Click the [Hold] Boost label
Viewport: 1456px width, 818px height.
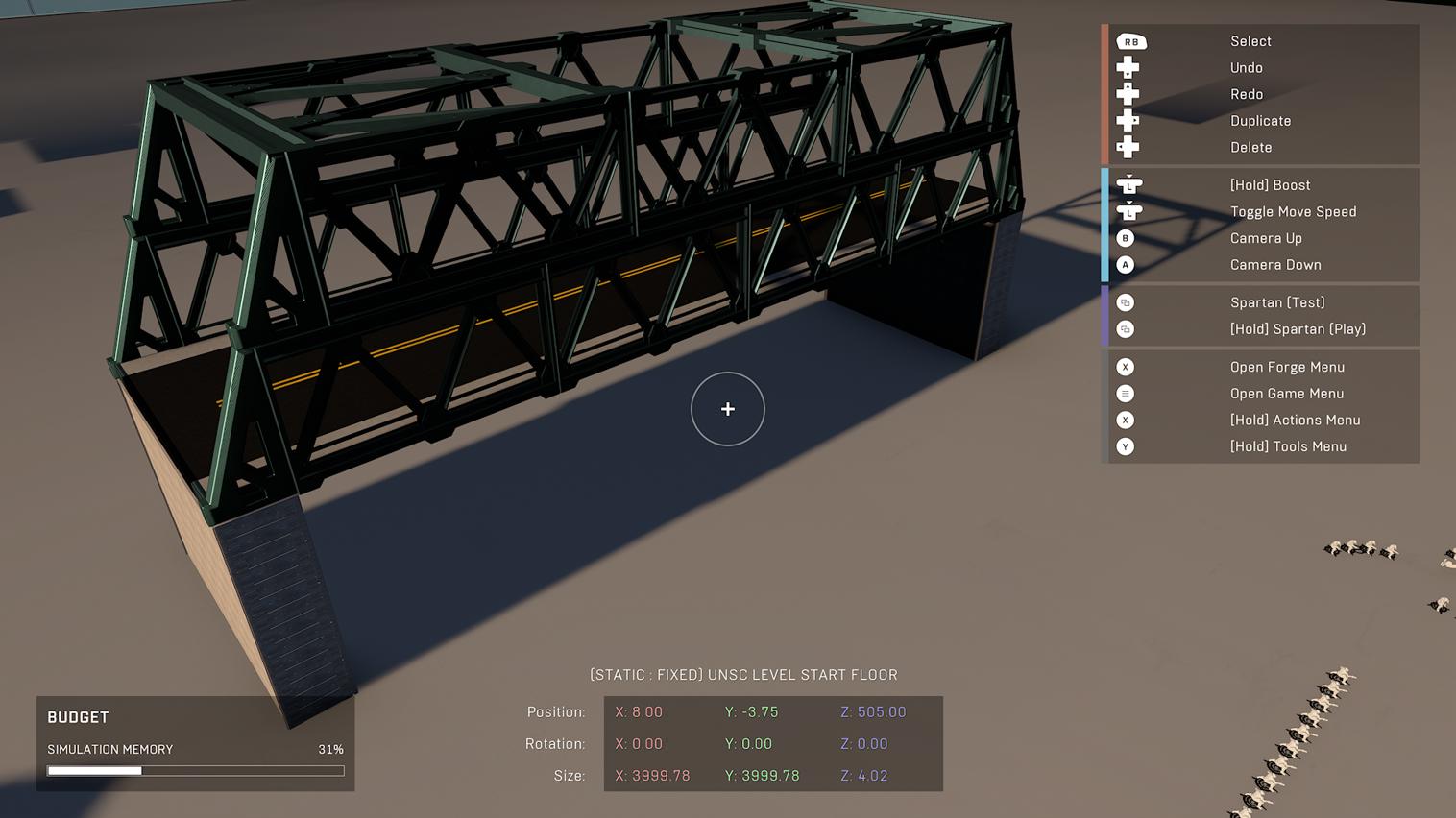click(1270, 184)
